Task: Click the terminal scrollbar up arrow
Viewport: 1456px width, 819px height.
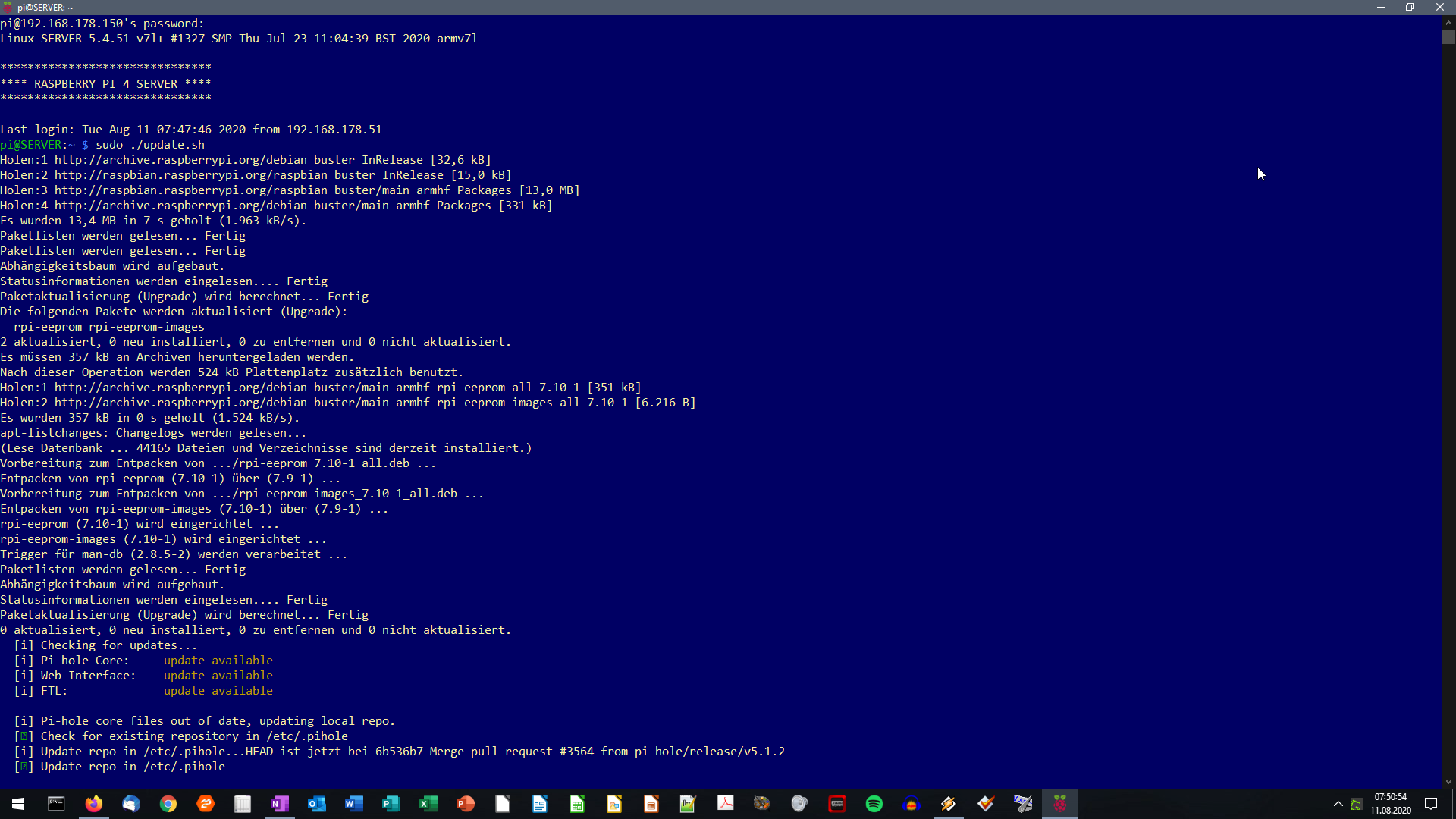Action: [x=1448, y=22]
